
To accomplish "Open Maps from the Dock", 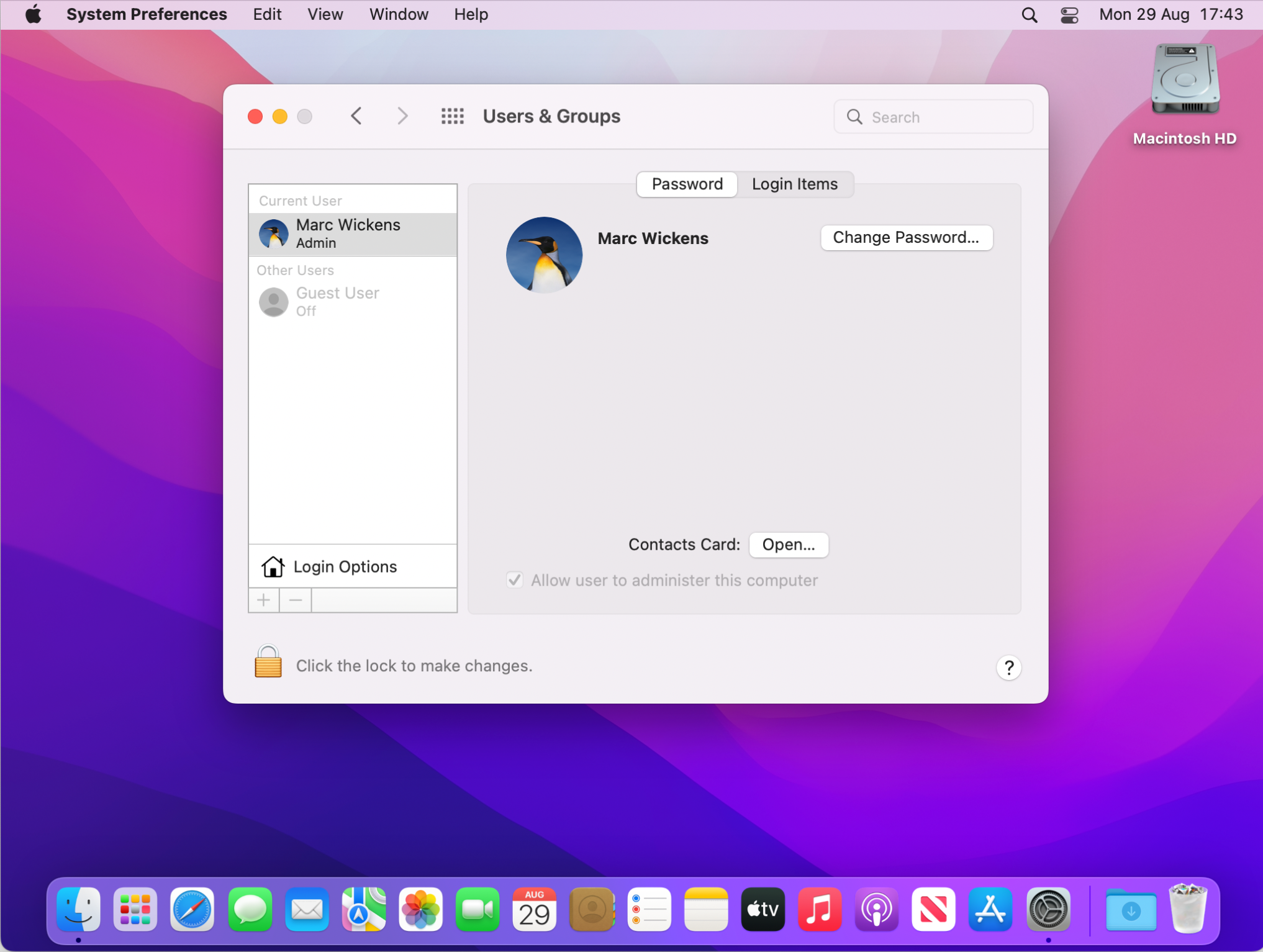I will coord(364,910).
